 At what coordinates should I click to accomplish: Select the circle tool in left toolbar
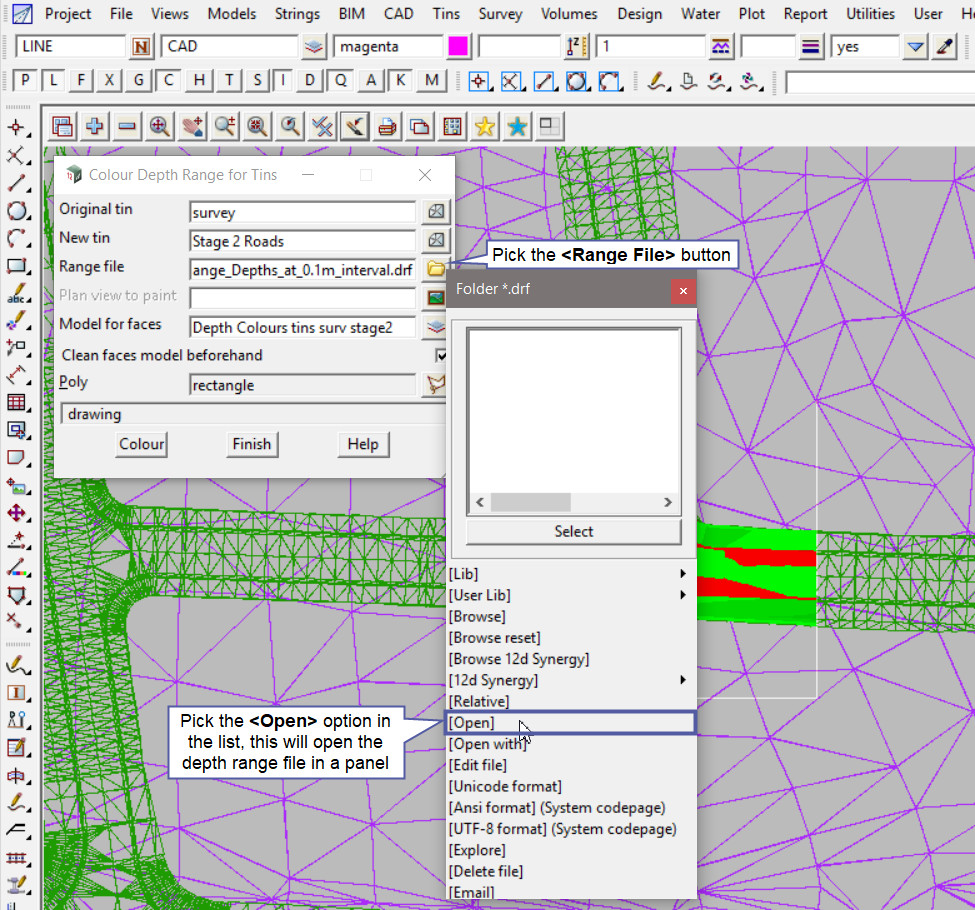[16, 211]
